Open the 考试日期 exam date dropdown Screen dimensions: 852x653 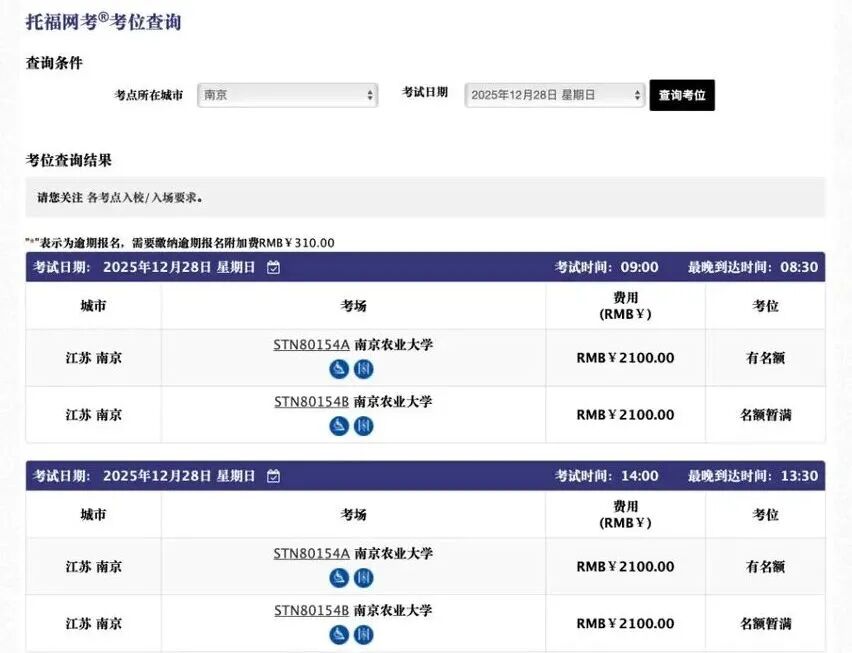(x=548, y=95)
